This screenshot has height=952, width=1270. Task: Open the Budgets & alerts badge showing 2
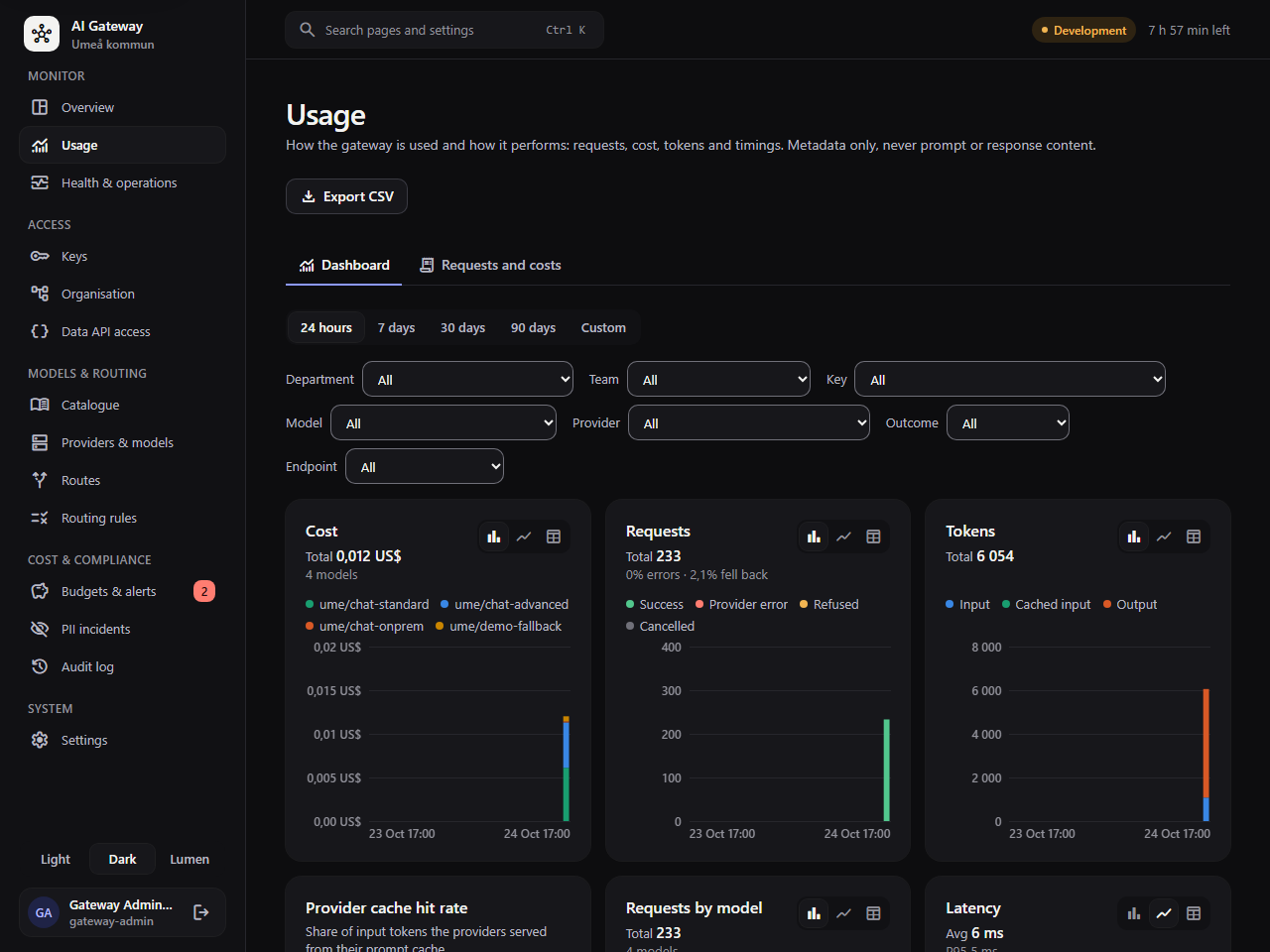(x=204, y=591)
